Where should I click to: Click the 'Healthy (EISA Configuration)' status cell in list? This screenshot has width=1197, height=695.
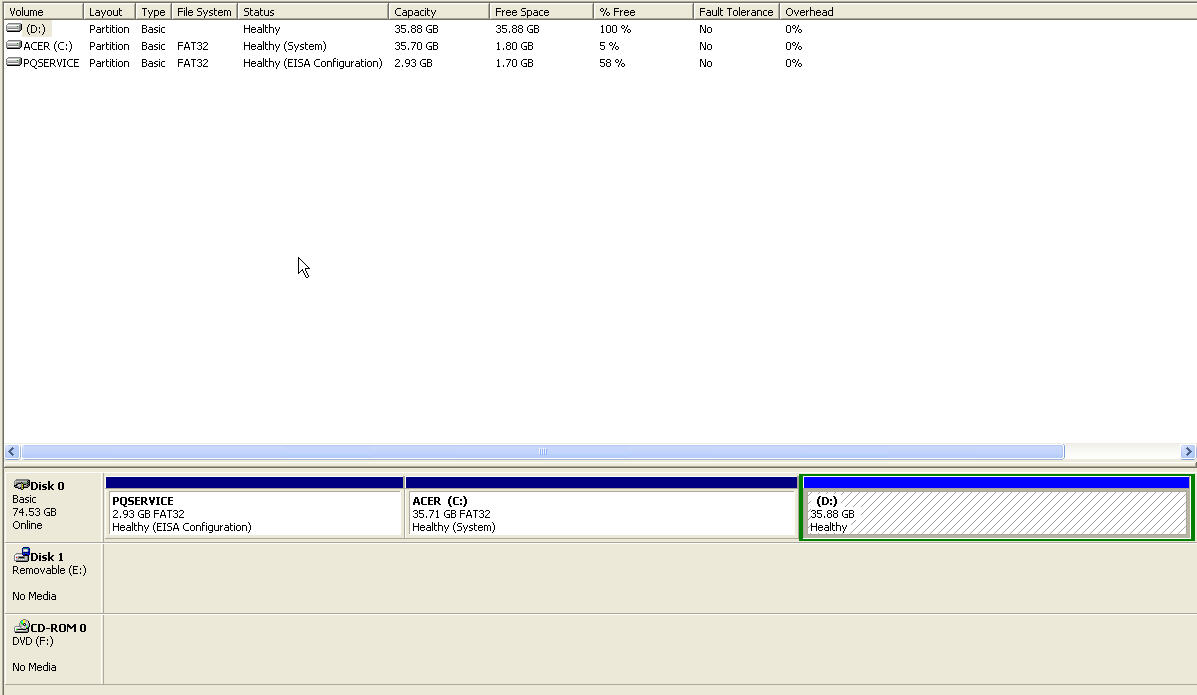point(312,63)
